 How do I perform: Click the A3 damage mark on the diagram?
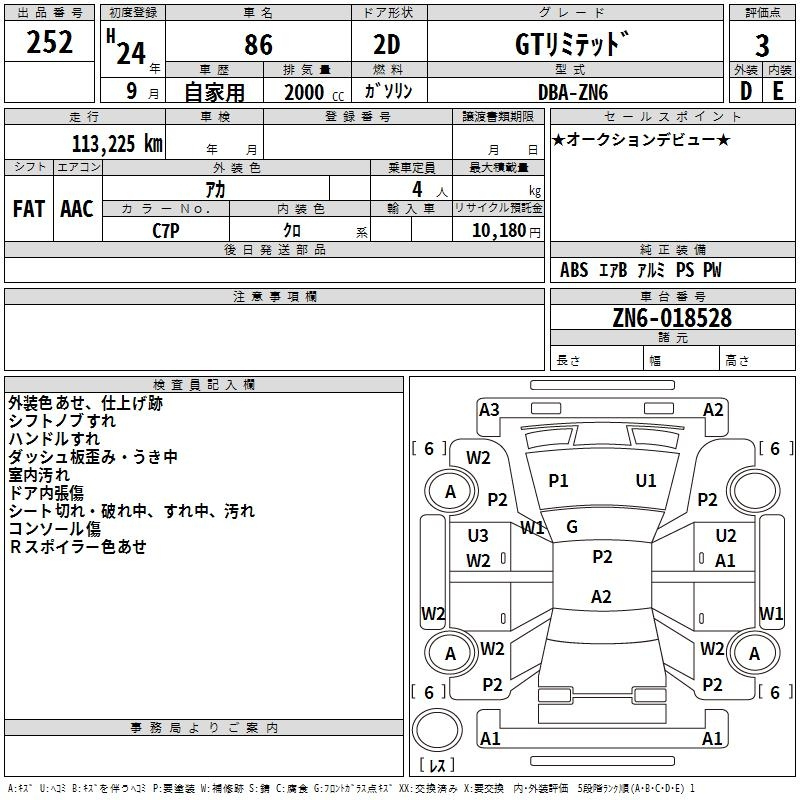coord(489,410)
